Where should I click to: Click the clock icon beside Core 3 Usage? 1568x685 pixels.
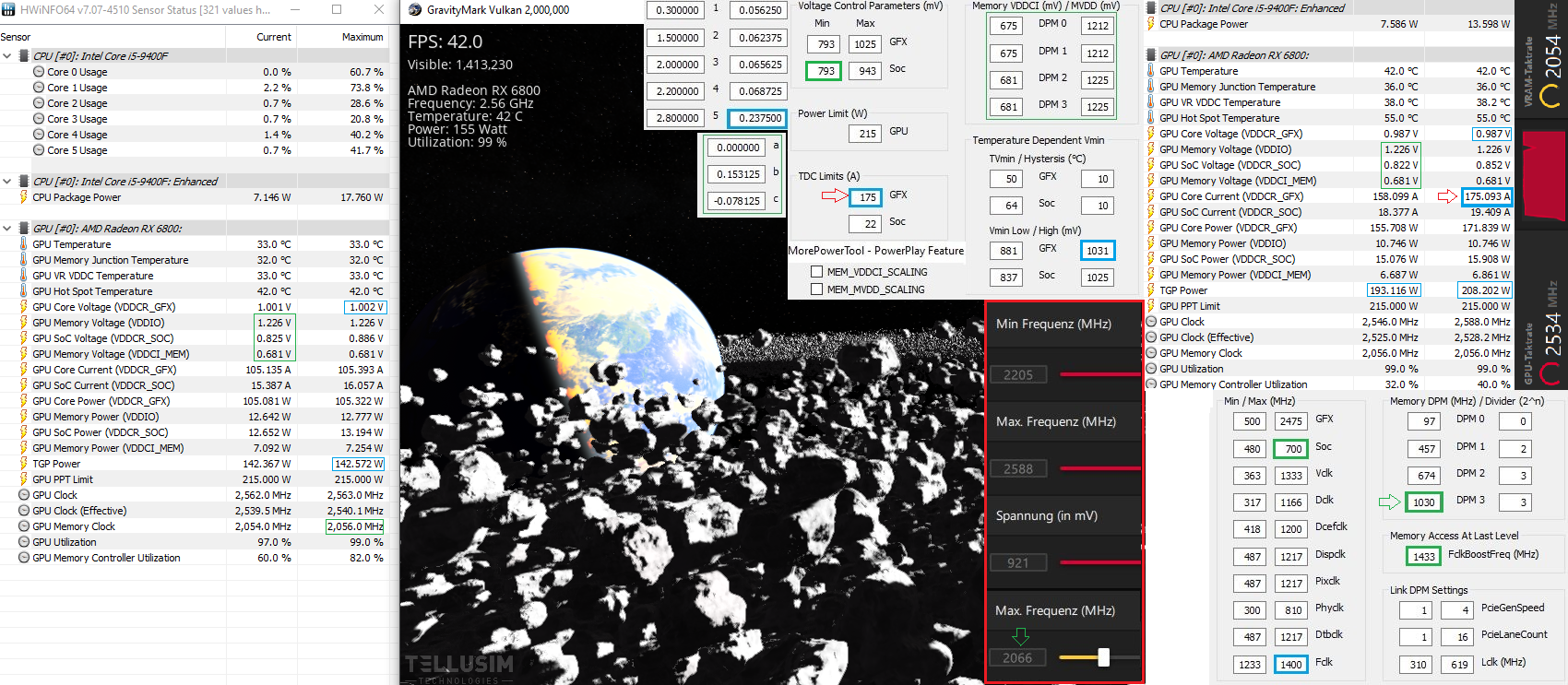39,119
